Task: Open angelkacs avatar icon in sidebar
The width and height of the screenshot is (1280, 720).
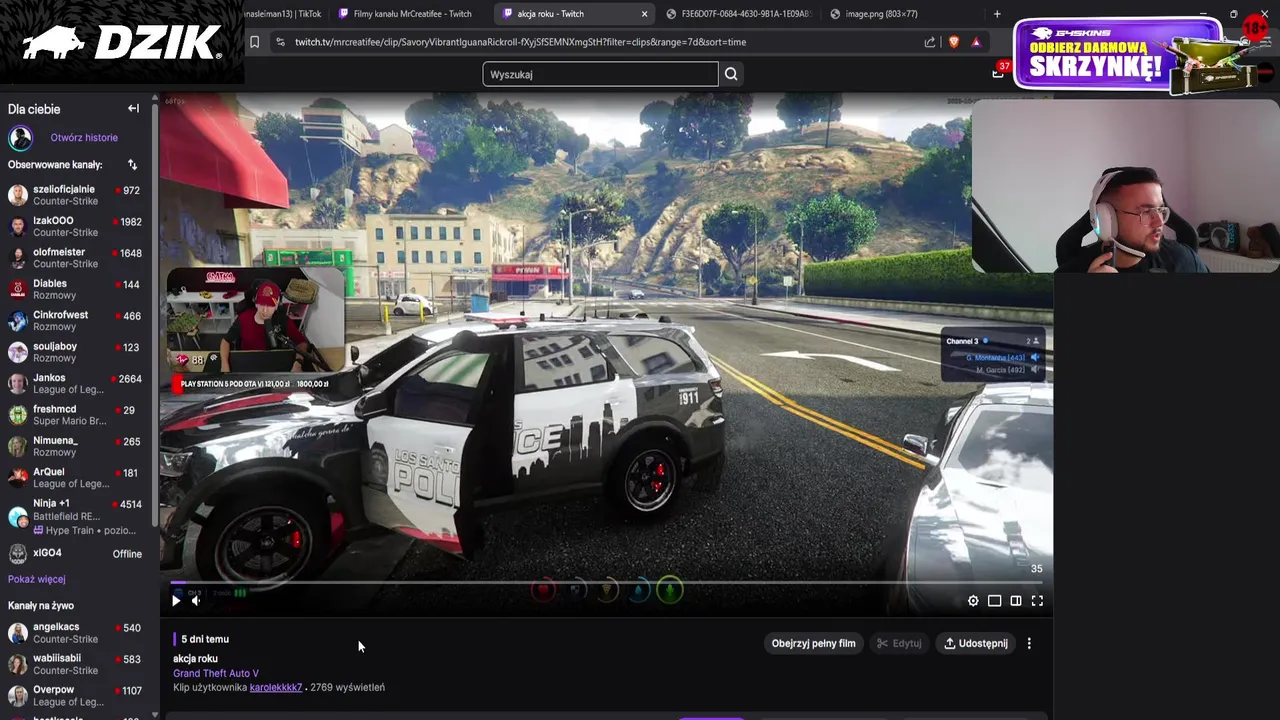Action: coord(18,633)
